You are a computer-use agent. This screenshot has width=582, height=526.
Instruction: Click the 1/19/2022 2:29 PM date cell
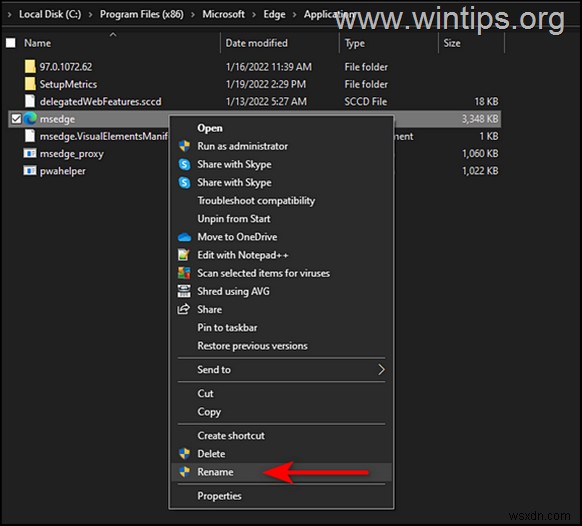pos(266,84)
